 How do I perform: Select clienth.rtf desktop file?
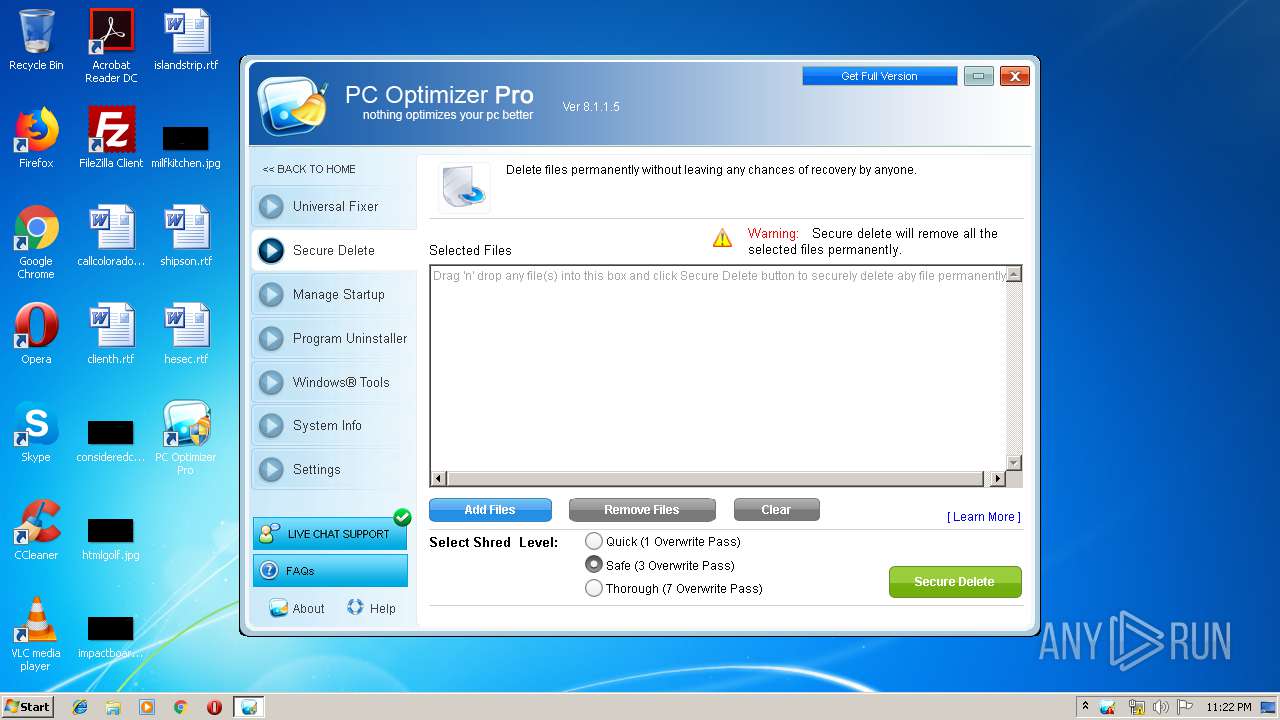111,334
